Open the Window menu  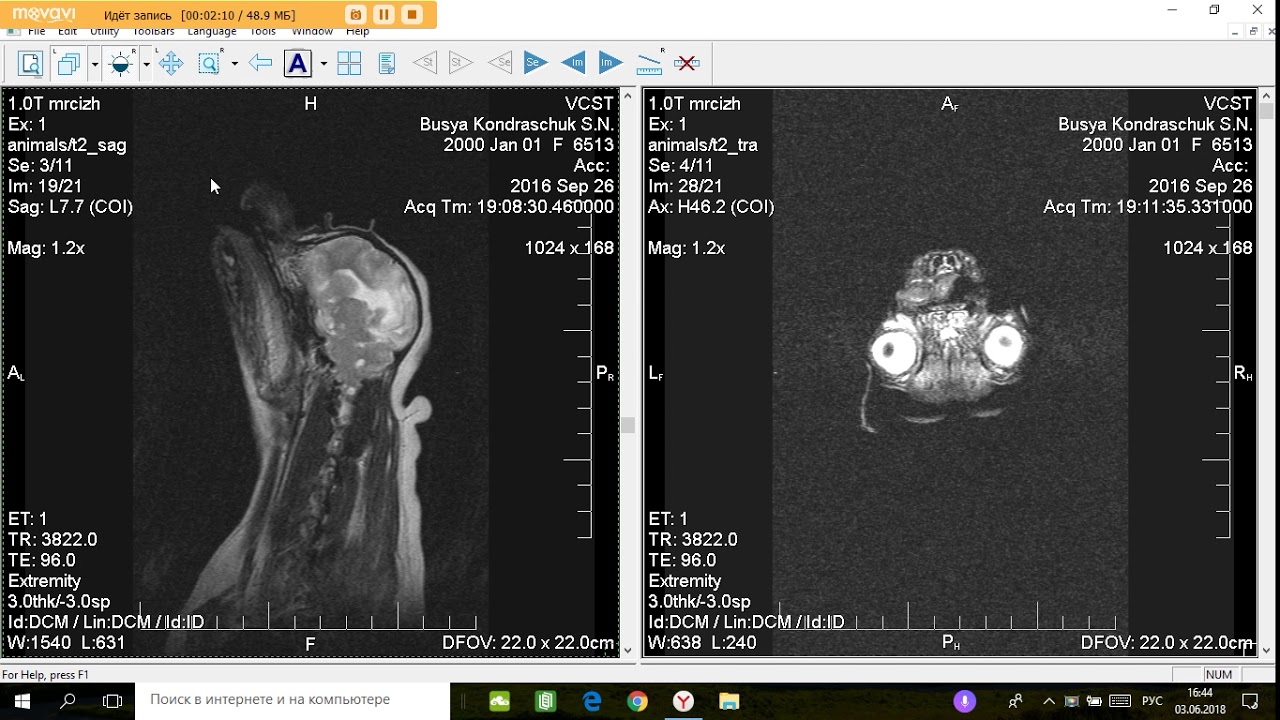click(x=312, y=33)
